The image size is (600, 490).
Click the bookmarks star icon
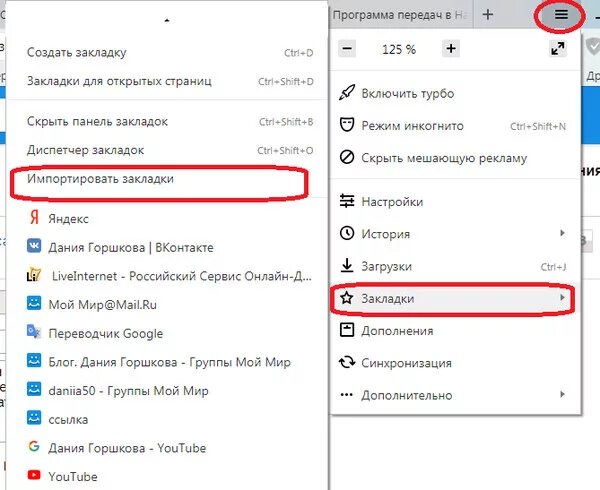tap(347, 298)
